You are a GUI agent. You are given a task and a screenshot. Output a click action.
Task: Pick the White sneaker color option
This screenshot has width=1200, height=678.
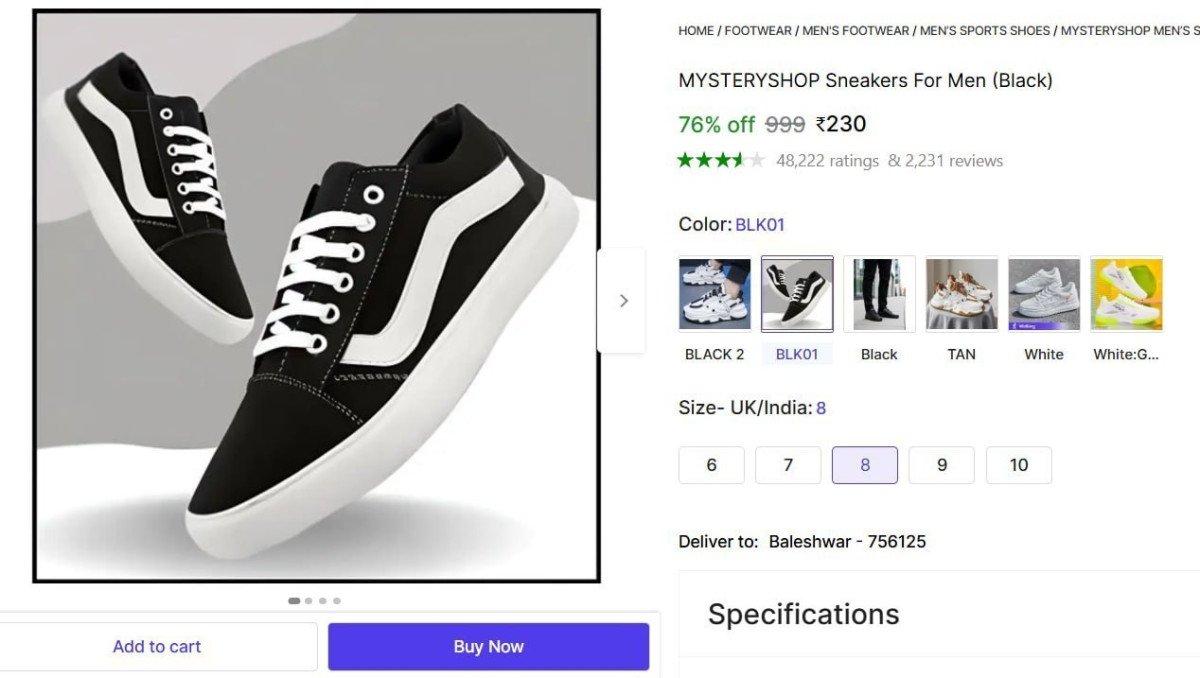[1043, 292]
